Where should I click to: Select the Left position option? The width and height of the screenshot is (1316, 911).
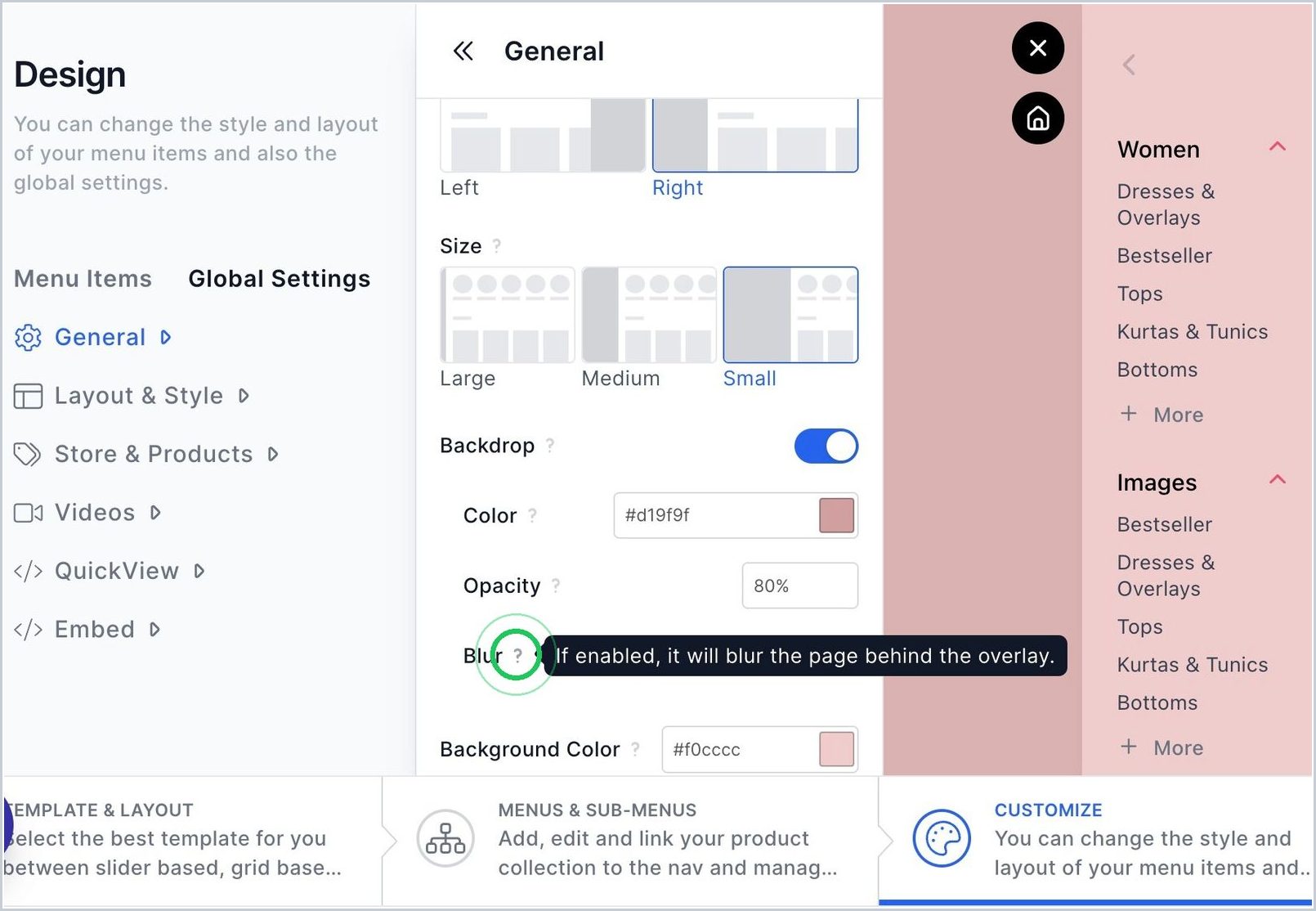pos(543,147)
